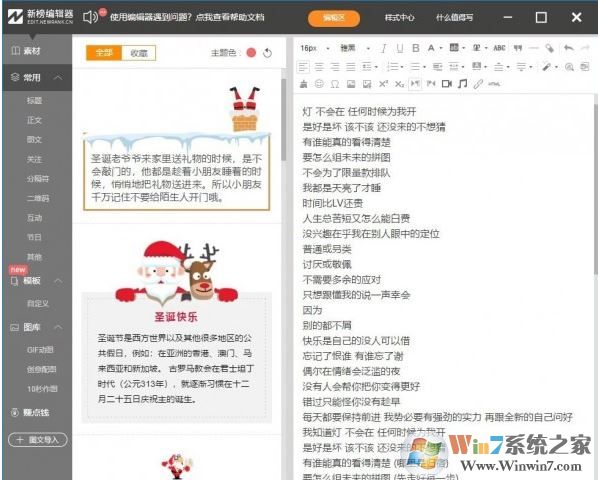
Task: Align text to the left
Action: point(303,67)
